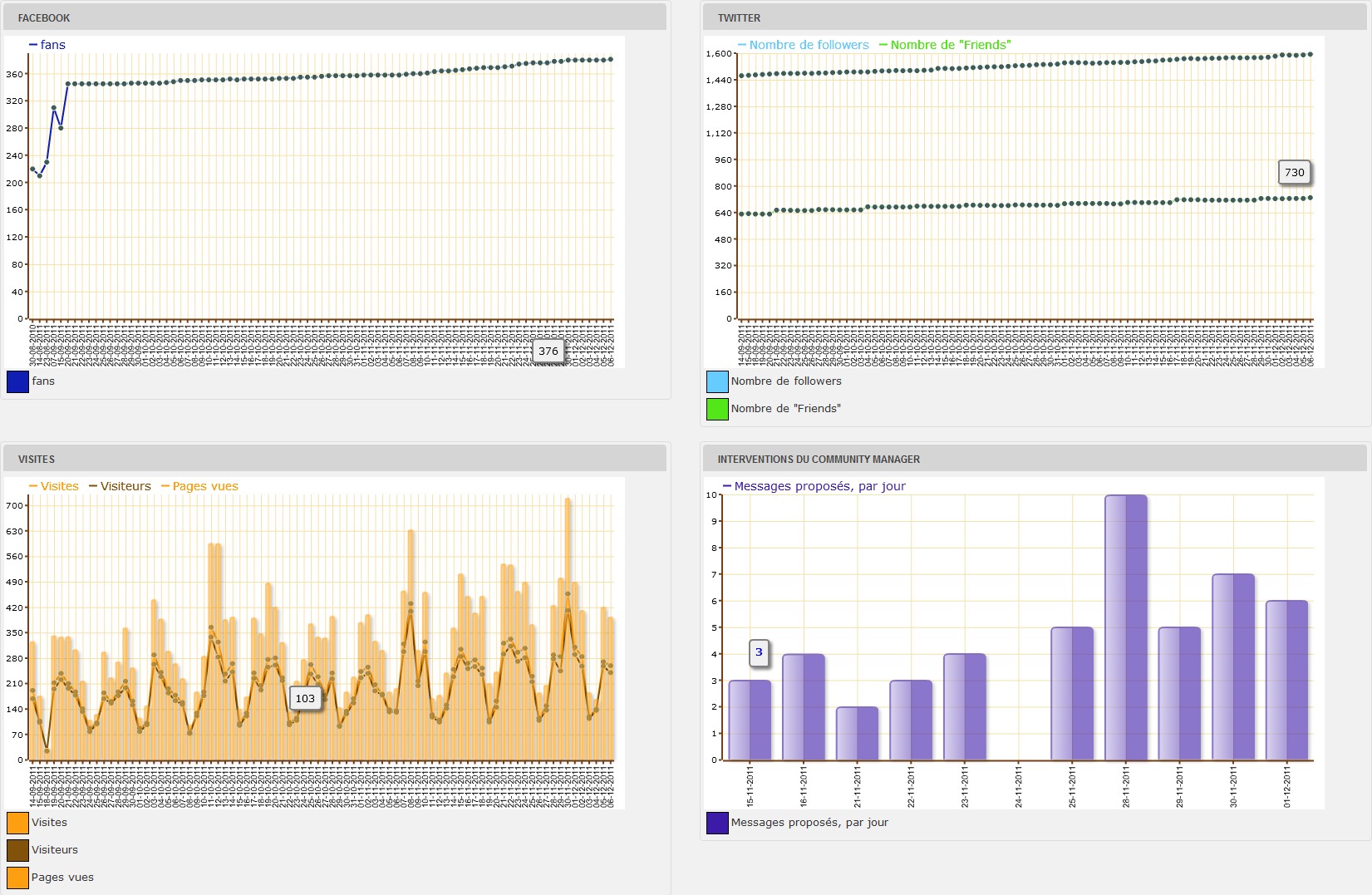Screen dimensions: 1372x895
Task: Toggle the Nombre de followers series at chart top
Action: [803, 45]
